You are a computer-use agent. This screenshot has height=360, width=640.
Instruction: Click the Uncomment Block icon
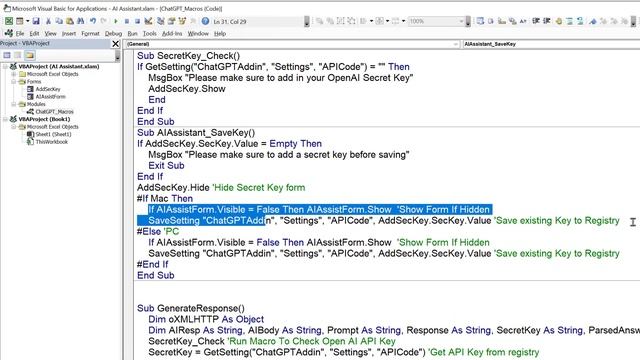(x=580, y=21)
